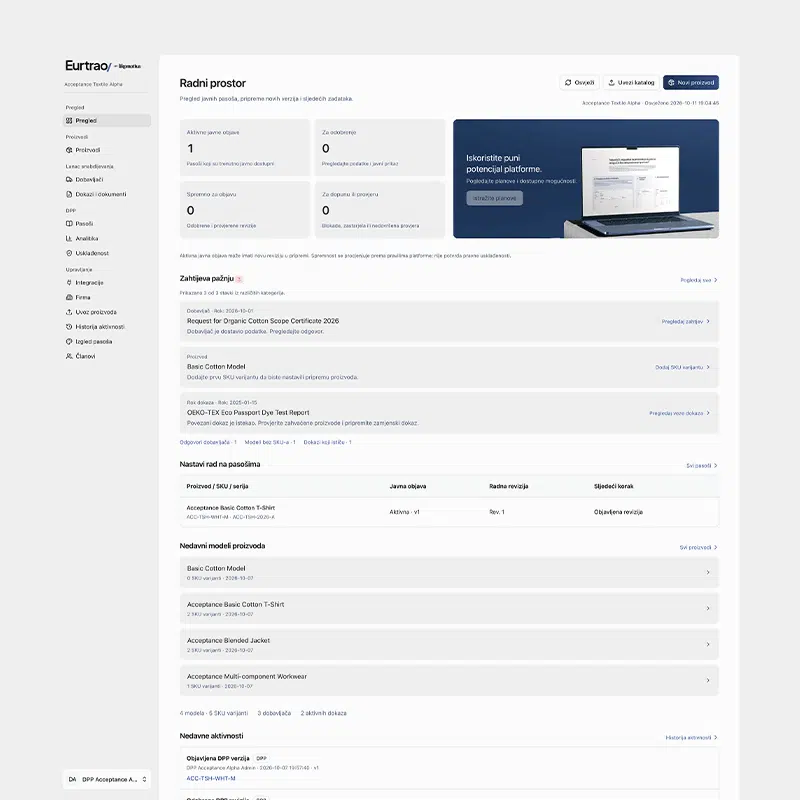Image resolution: width=800 pixels, height=800 pixels.
Task: Open Acceptance Basic Cotton T-Shirt passport row
Action: (x=449, y=512)
